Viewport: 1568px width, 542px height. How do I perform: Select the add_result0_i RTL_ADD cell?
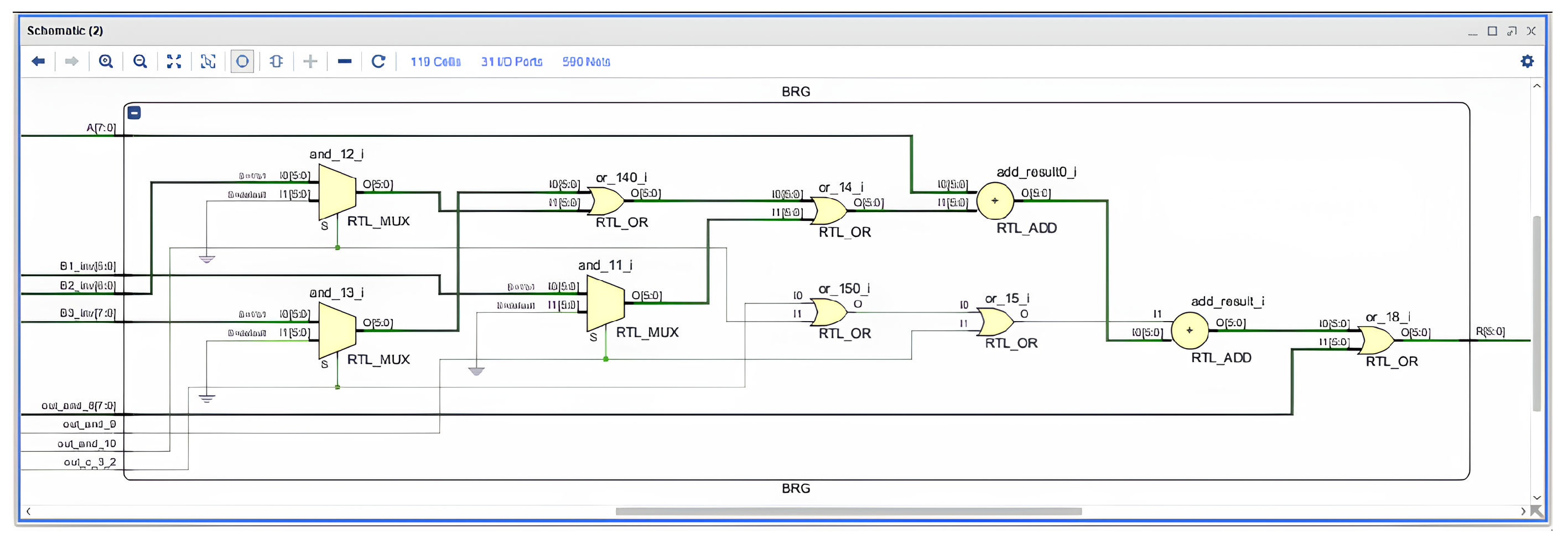click(x=995, y=201)
